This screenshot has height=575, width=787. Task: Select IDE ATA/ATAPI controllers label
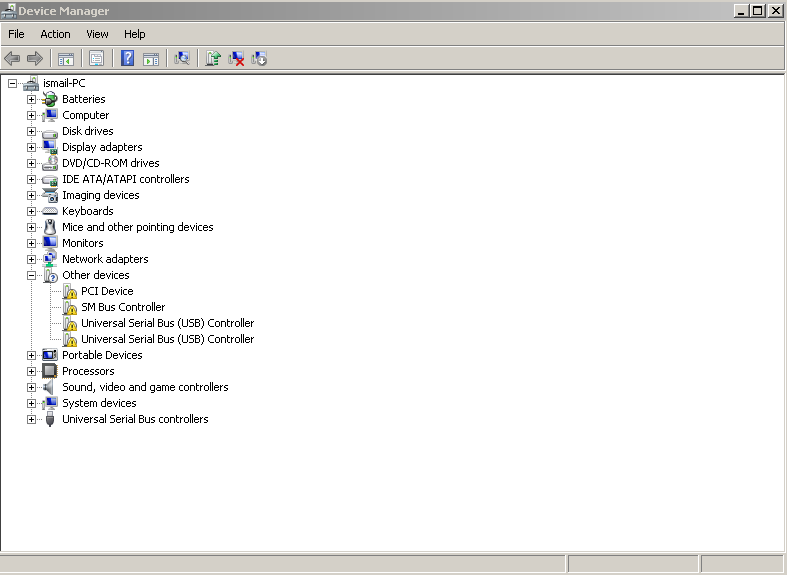pos(125,179)
